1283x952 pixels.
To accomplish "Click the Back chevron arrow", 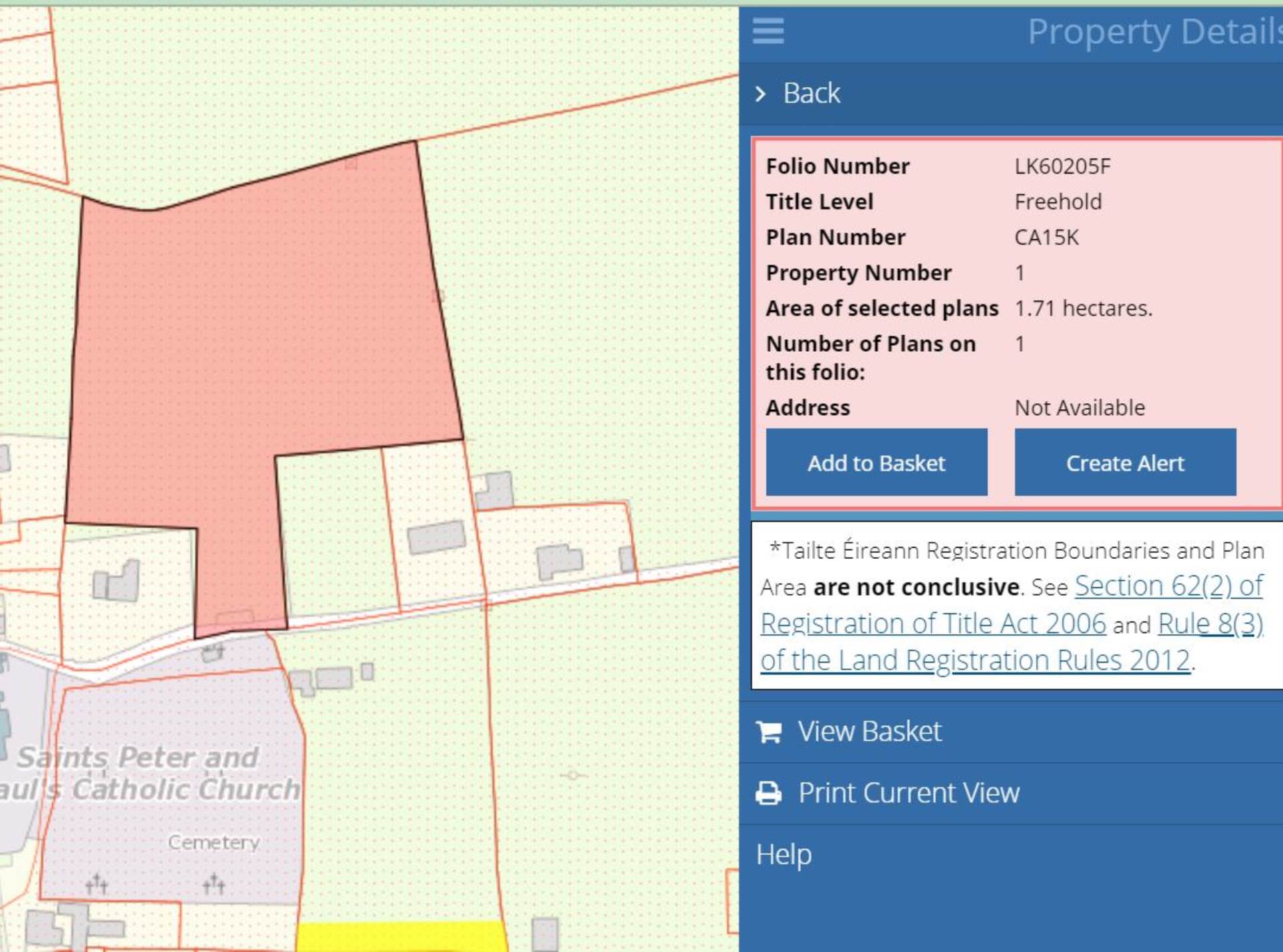I will pyautogui.click(x=760, y=94).
